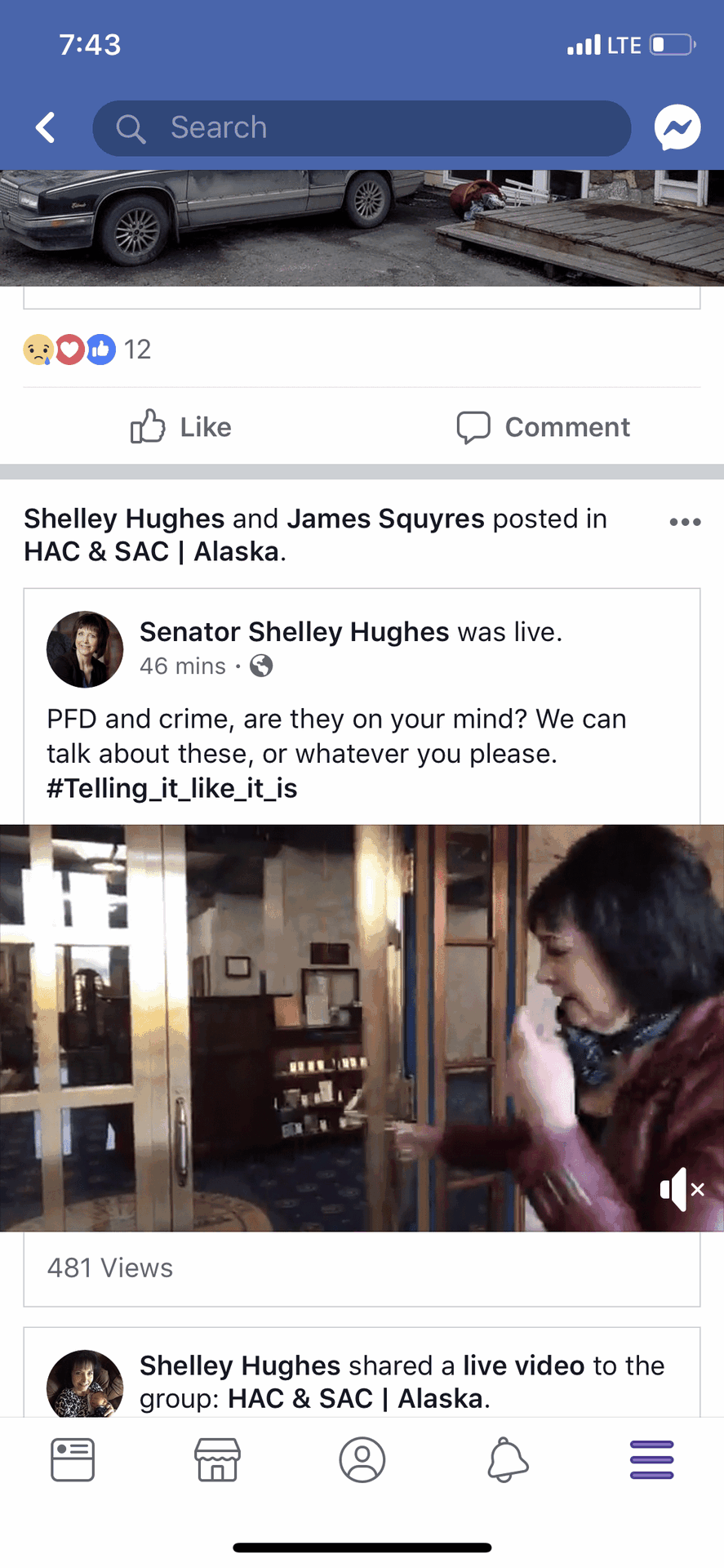View the 12 reactions on the post
Viewport: 724px width, 1568px height.
87,350
